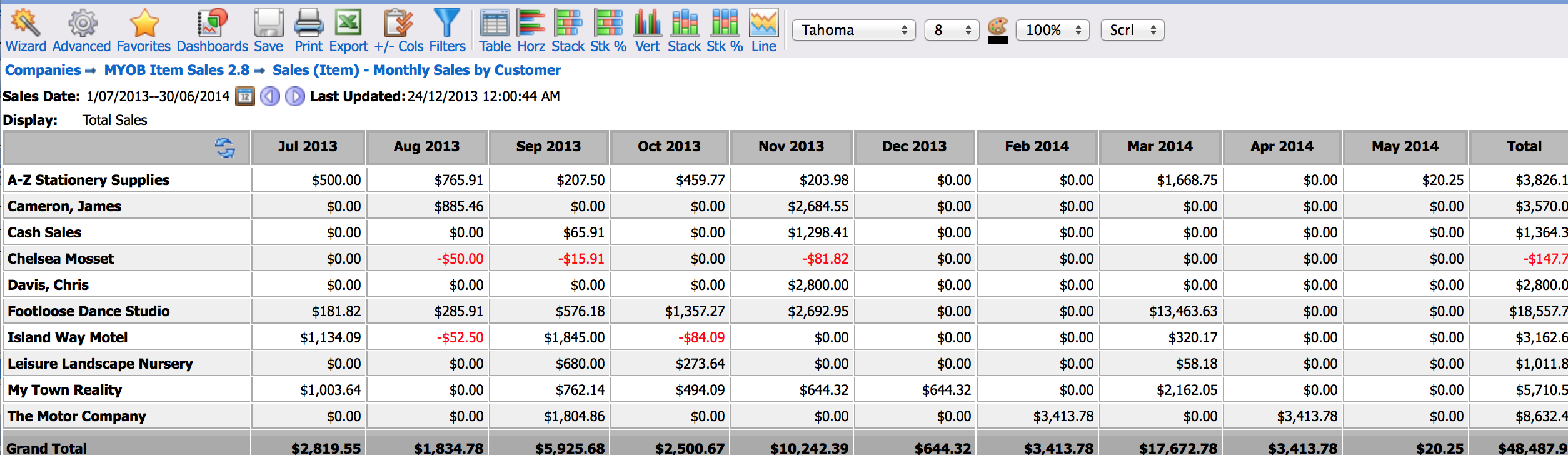Viewport: 1568px width, 455px height.
Task: Open Sales (Item) - Monthly Sales by Customer link
Action: (x=416, y=70)
